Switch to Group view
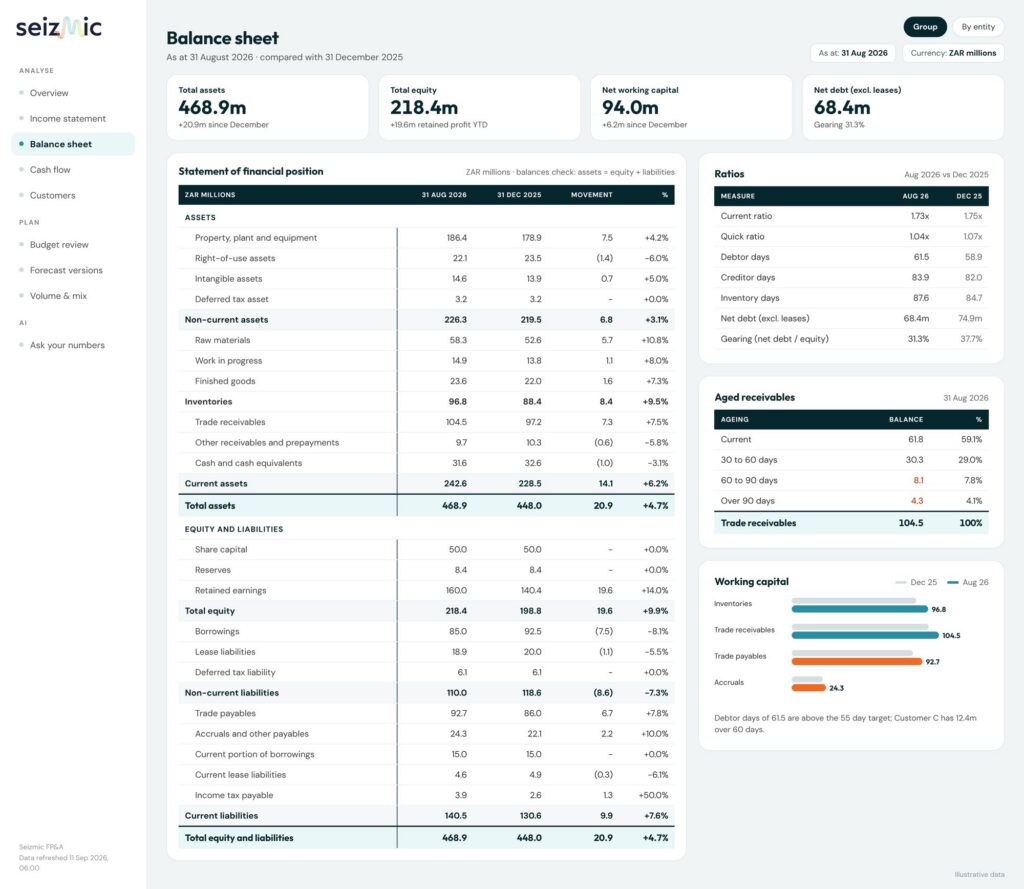The width and height of the screenshot is (1024, 889). 925,27
